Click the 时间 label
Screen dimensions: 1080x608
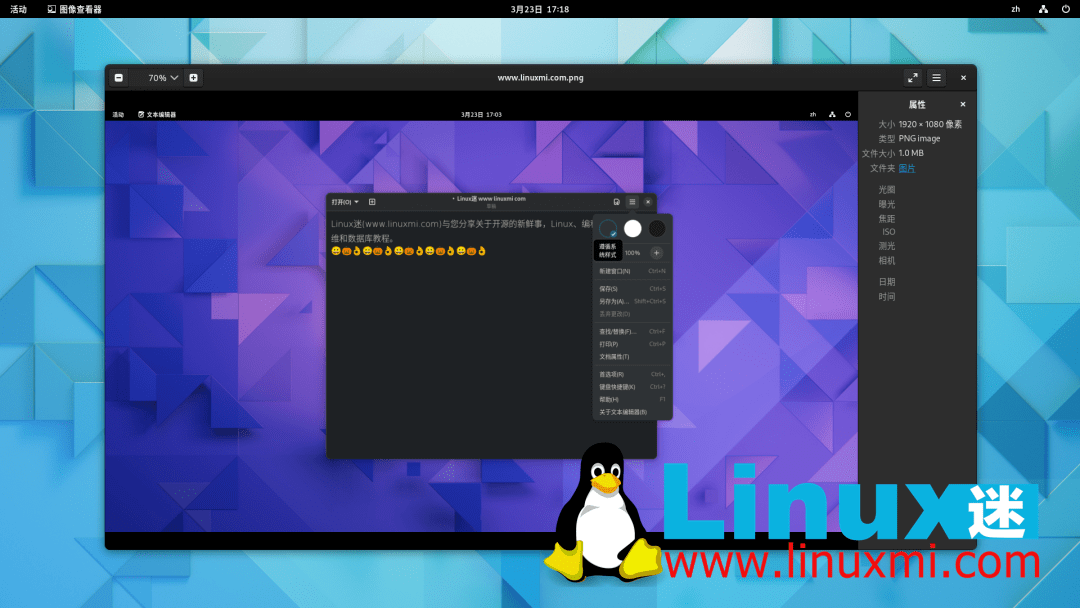tap(886, 297)
